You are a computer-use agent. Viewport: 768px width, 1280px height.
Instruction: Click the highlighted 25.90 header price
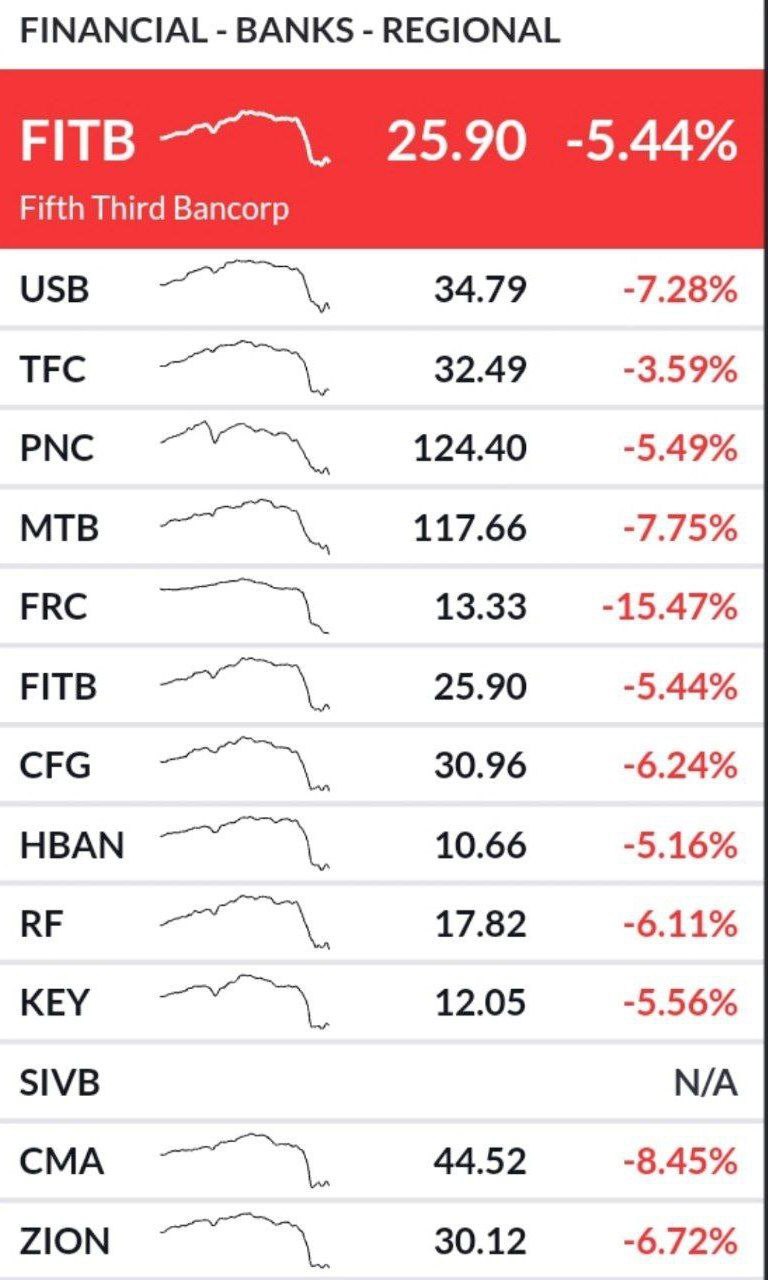[x=456, y=141]
